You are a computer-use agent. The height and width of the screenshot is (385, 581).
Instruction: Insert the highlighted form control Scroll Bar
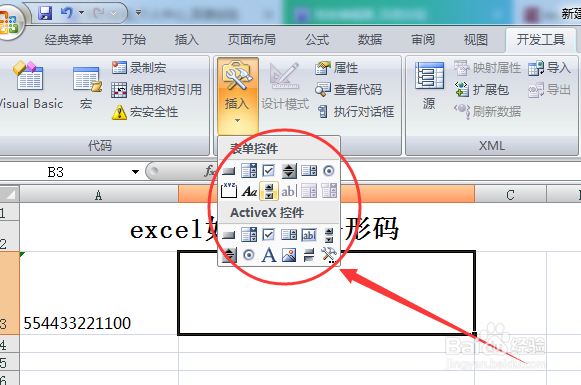269,191
